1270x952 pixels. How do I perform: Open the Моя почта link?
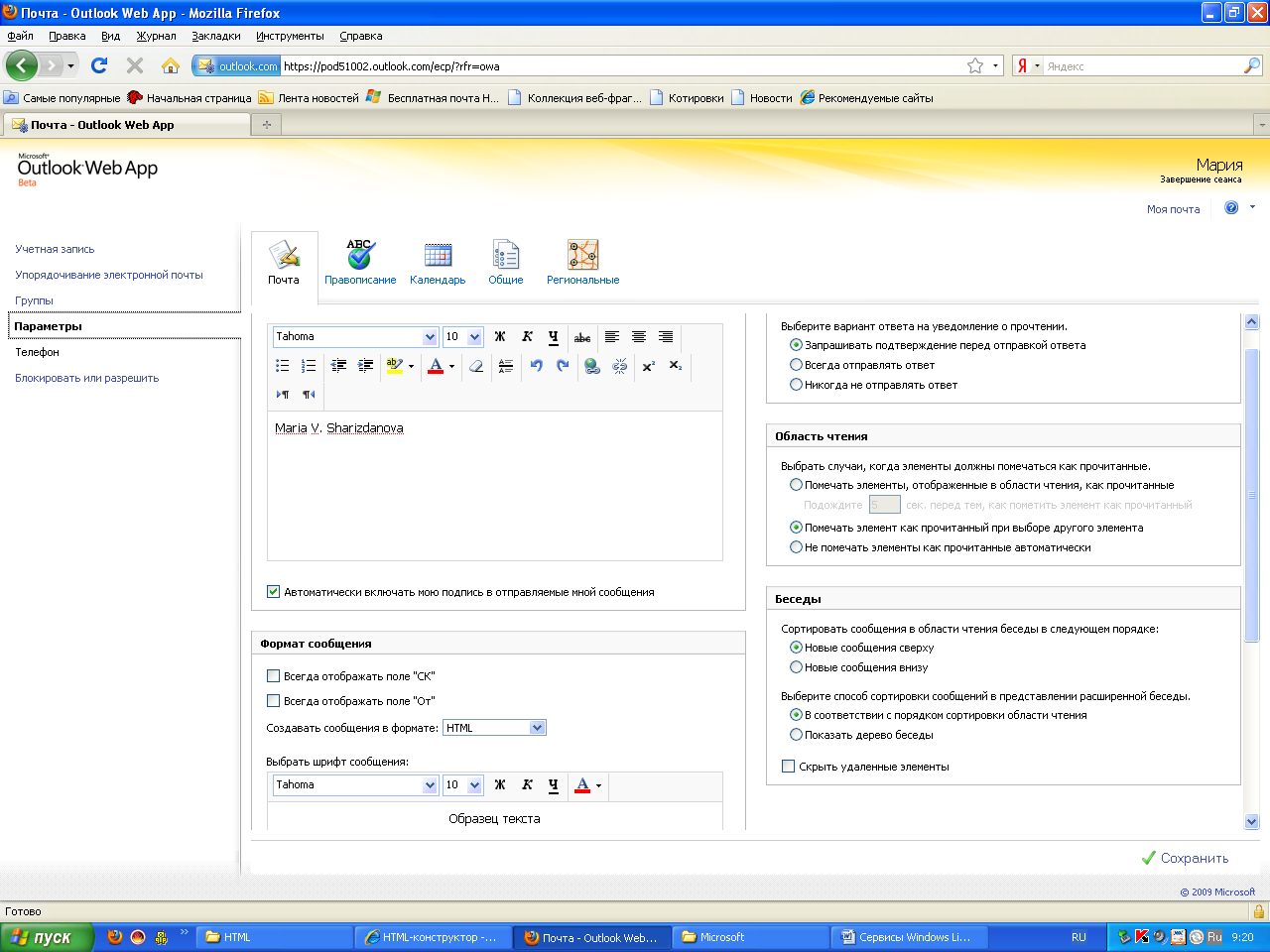click(1173, 209)
